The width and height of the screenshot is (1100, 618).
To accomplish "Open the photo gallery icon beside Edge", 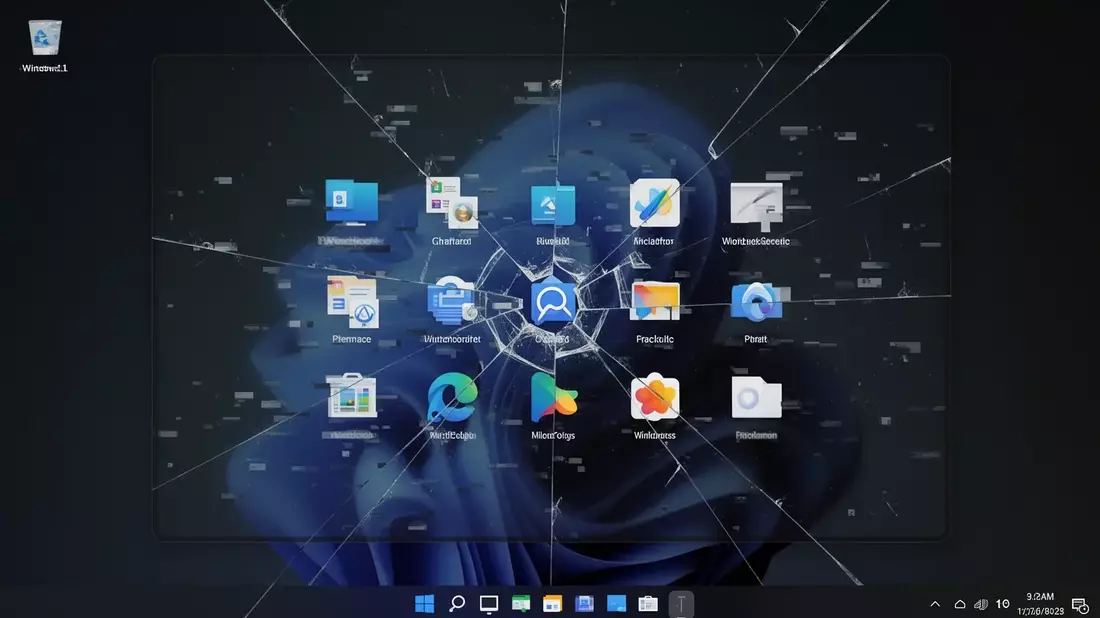I will [351, 396].
